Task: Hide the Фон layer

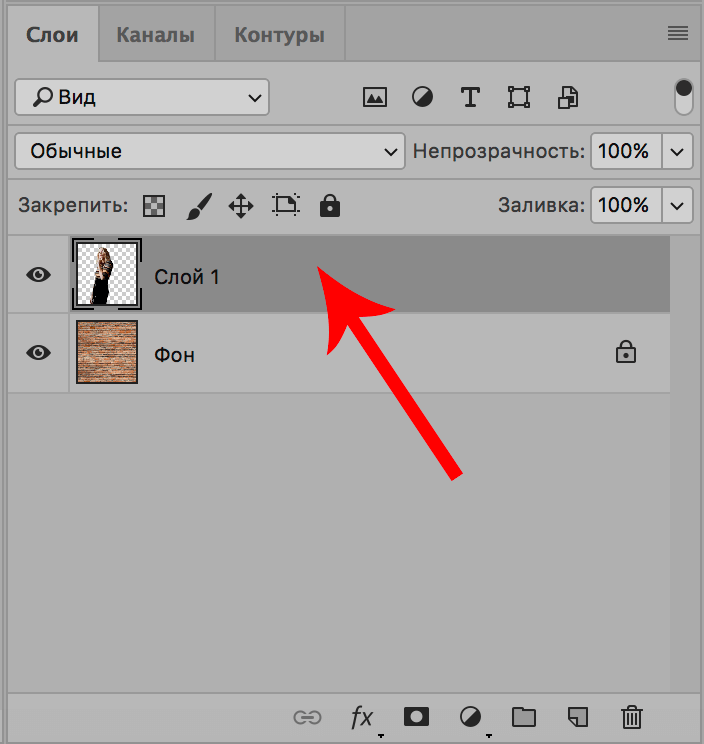Action: [x=38, y=353]
